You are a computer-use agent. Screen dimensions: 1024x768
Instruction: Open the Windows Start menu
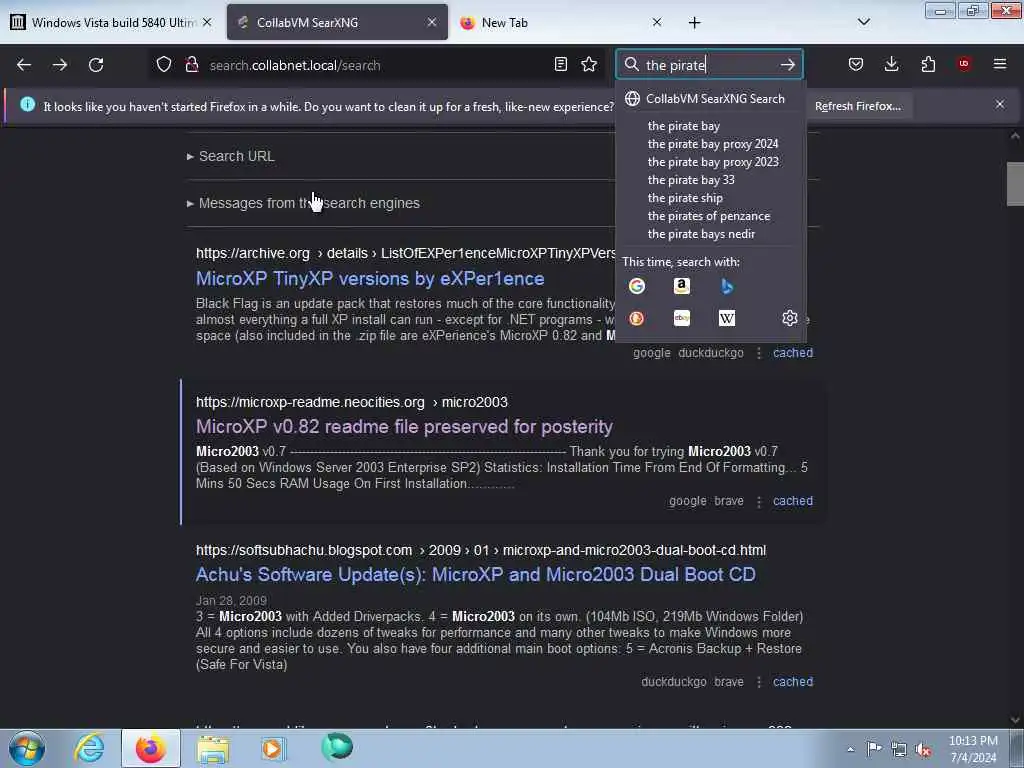click(x=27, y=748)
